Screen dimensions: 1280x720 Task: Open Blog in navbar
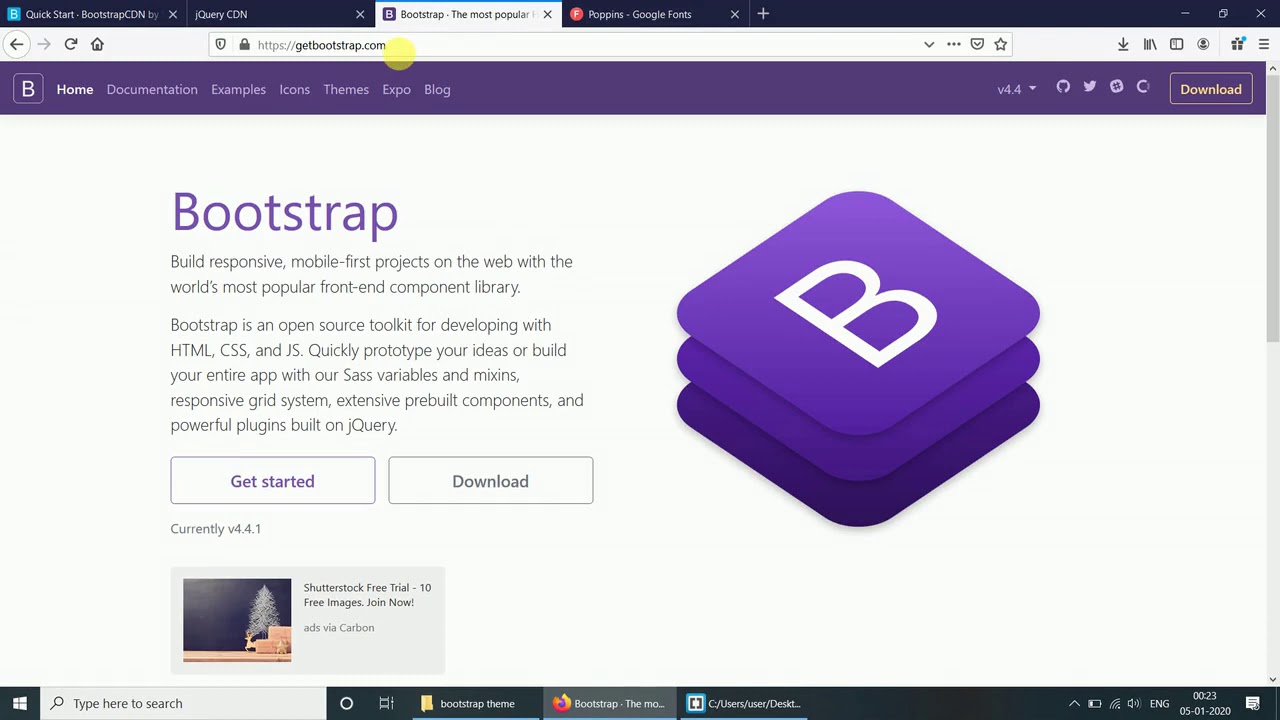point(437,89)
